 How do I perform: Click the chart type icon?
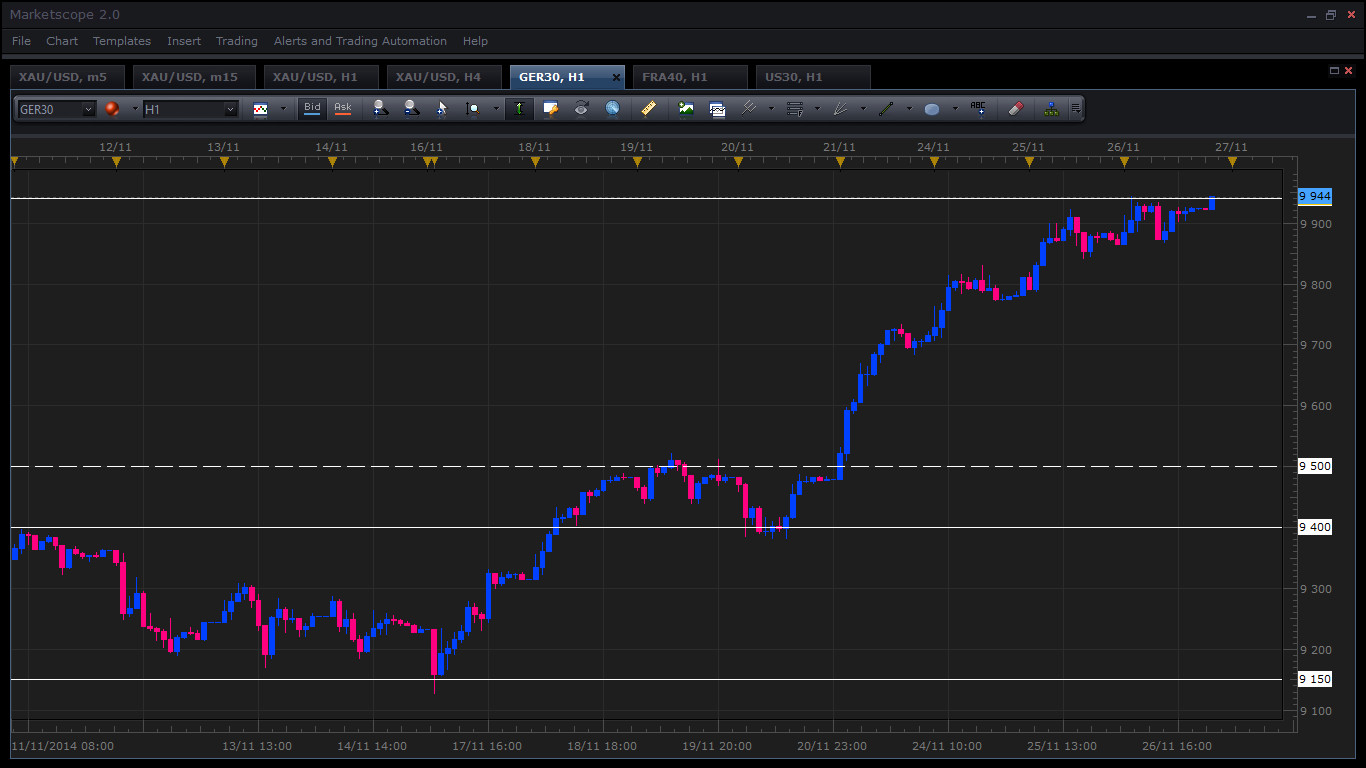pyautogui.click(x=261, y=109)
